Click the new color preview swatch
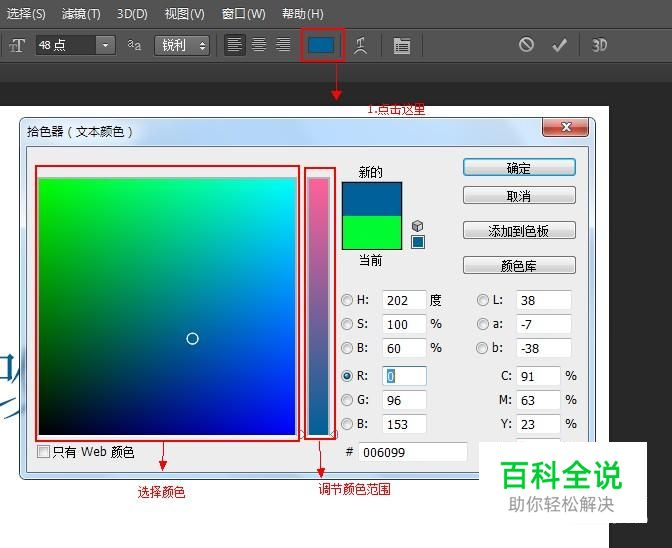This screenshot has height=548, width=672. pos(372,199)
